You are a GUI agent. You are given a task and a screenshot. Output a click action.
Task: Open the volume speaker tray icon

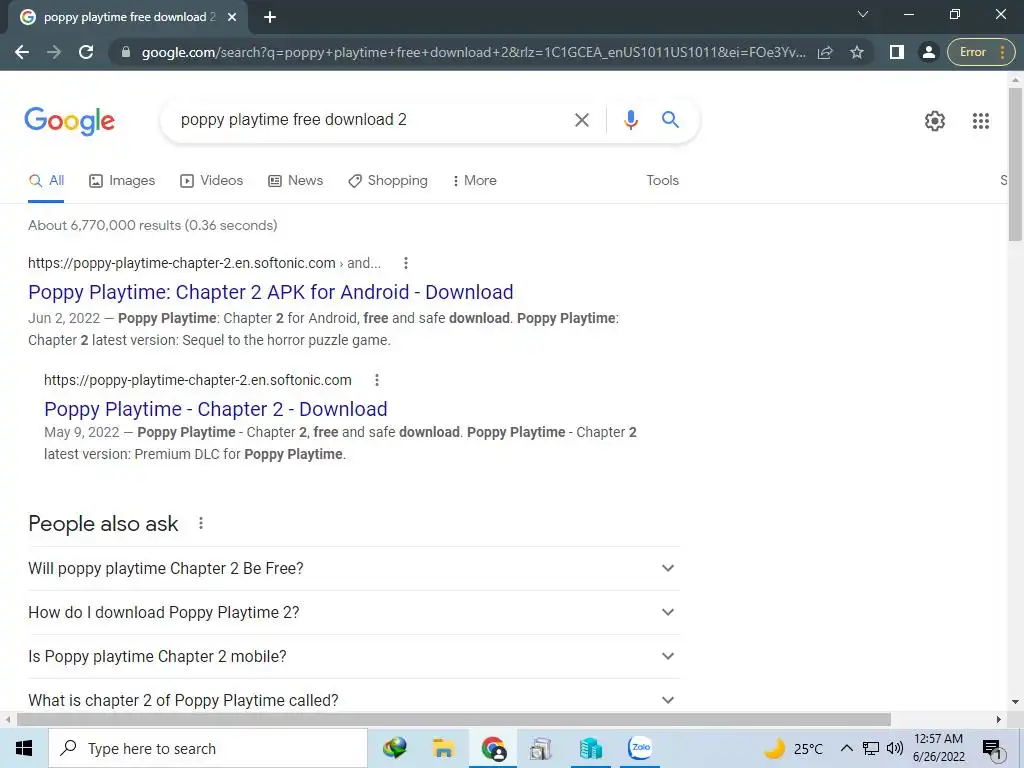[895, 748]
